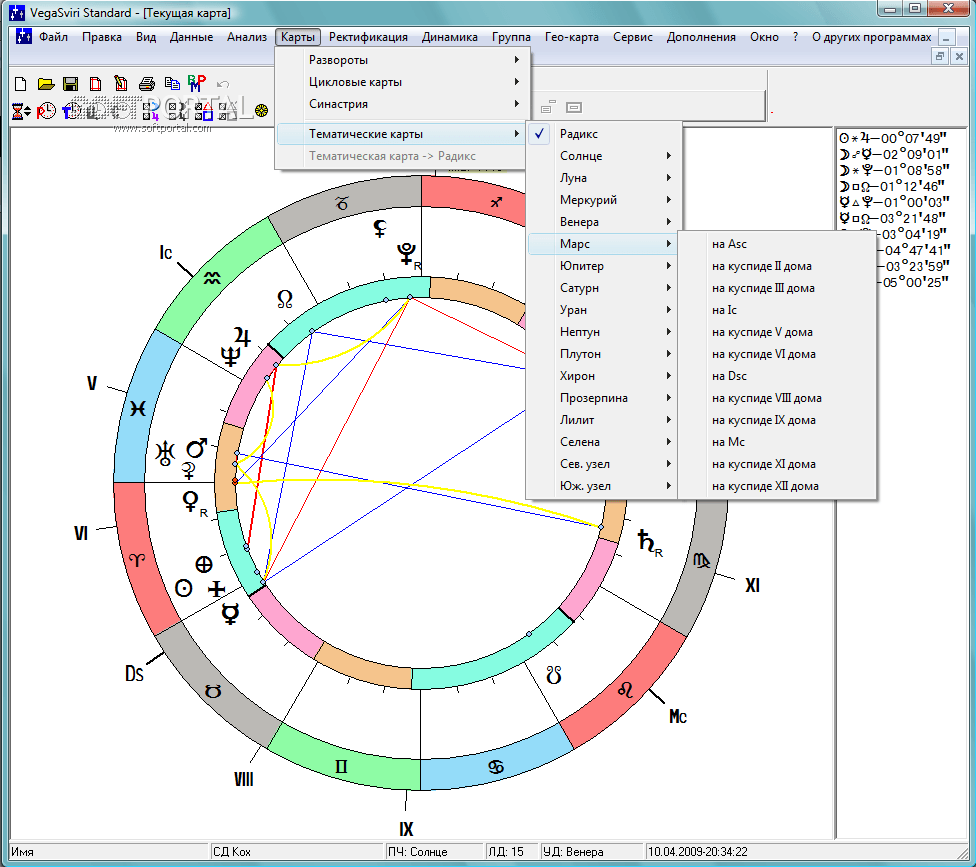Open the Правка menu
This screenshot has height=867, width=976.
101,37
